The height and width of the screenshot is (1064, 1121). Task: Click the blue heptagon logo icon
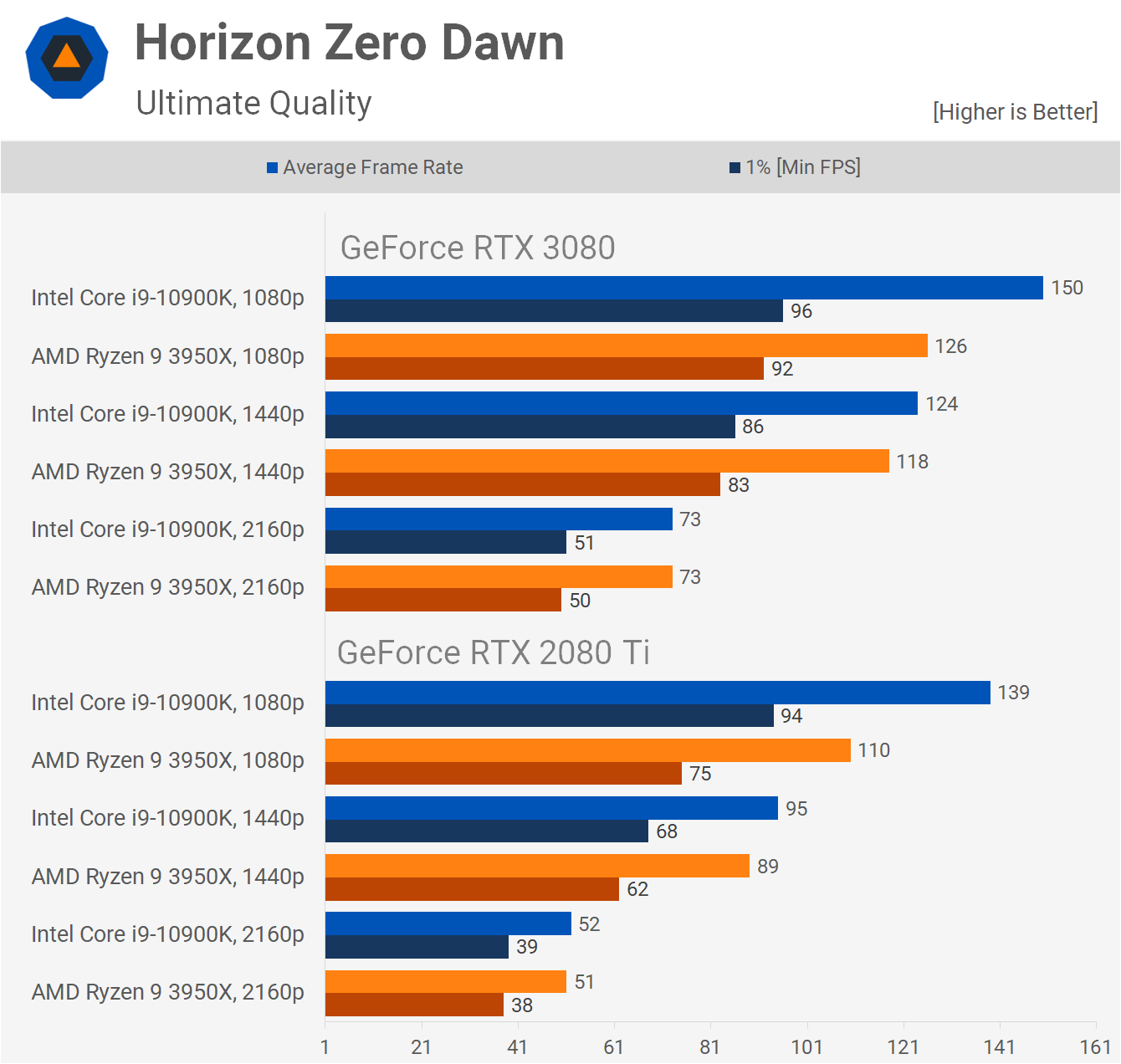(x=67, y=58)
